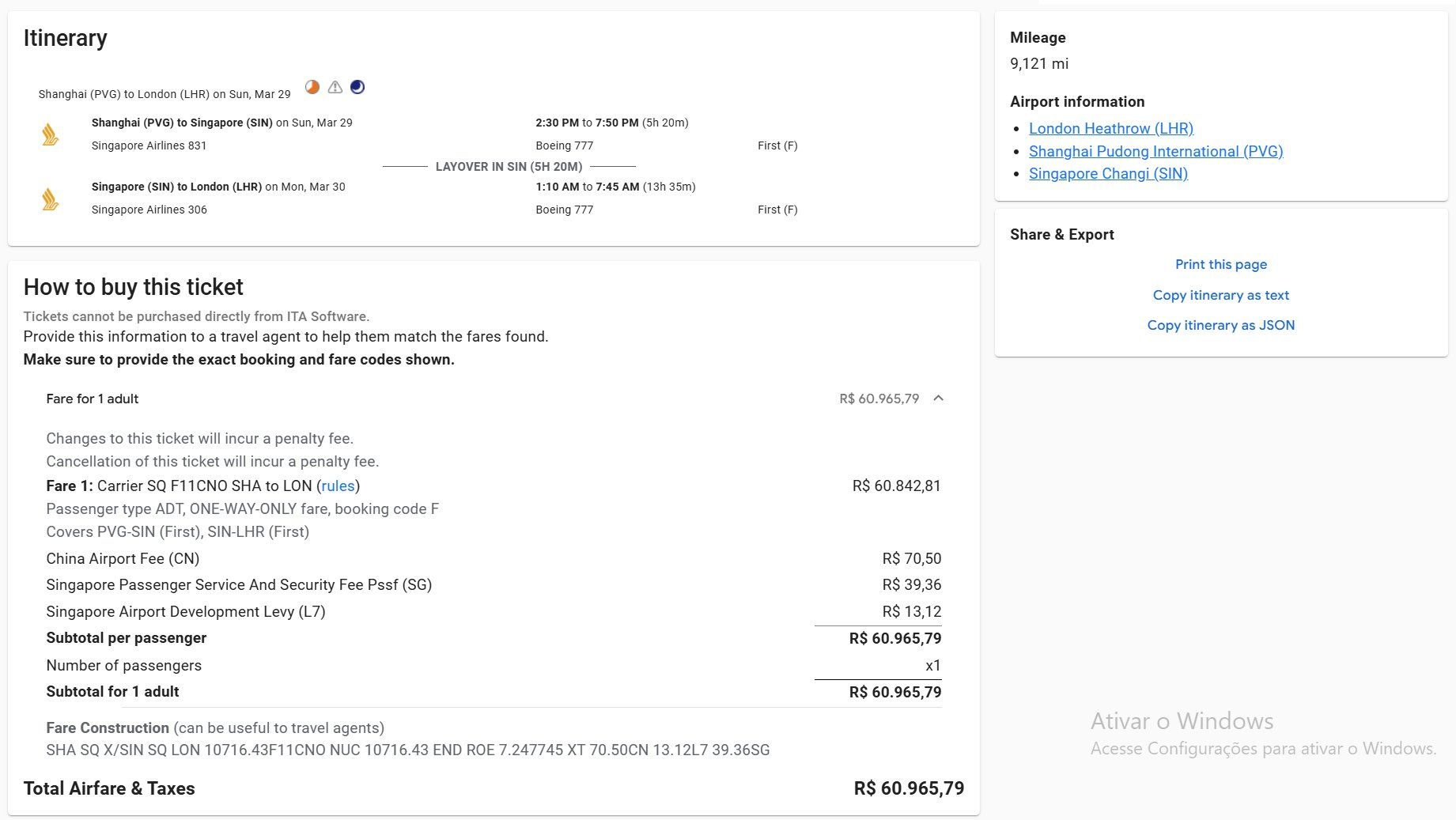
Task: Click the 9,121 mi mileage value
Action: (x=1039, y=63)
